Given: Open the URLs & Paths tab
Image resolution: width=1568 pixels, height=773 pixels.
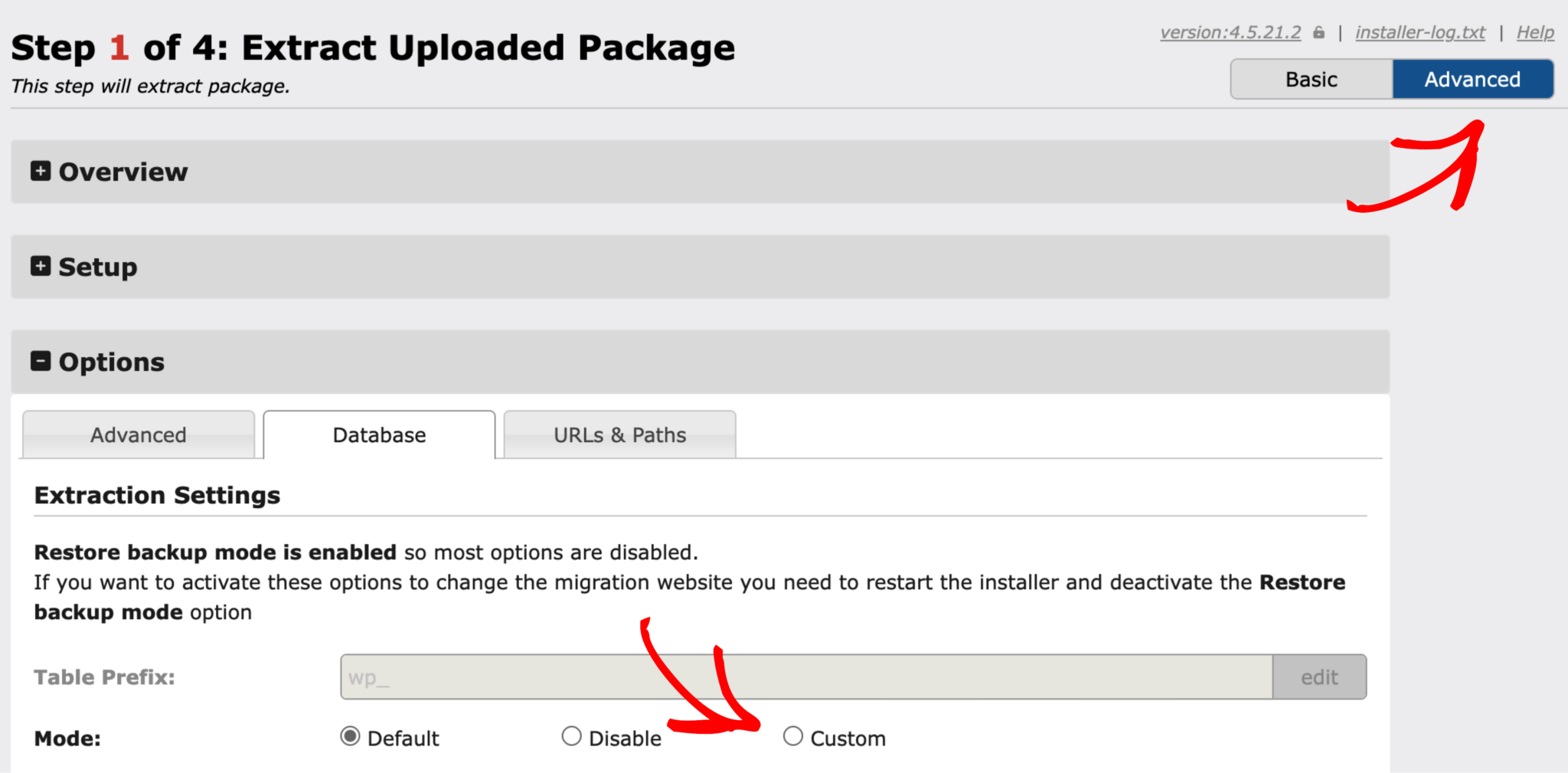Looking at the screenshot, I should [619, 434].
